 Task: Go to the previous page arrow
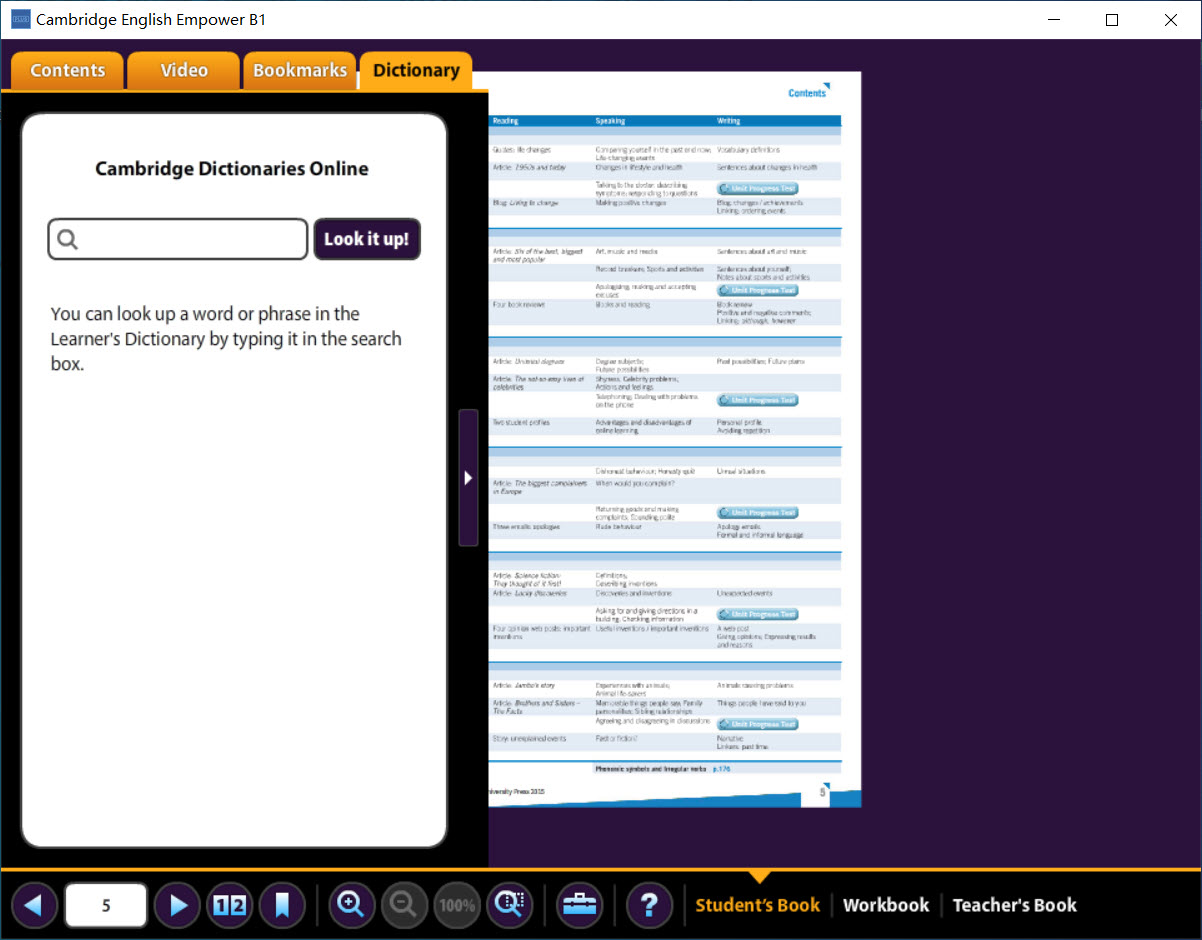click(x=34, y=906)
